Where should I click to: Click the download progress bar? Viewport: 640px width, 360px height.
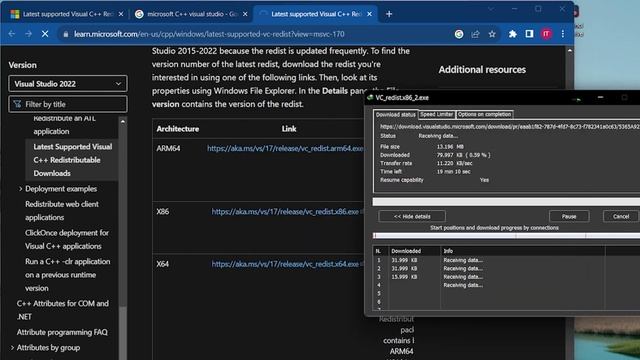(x=506, y=202)
